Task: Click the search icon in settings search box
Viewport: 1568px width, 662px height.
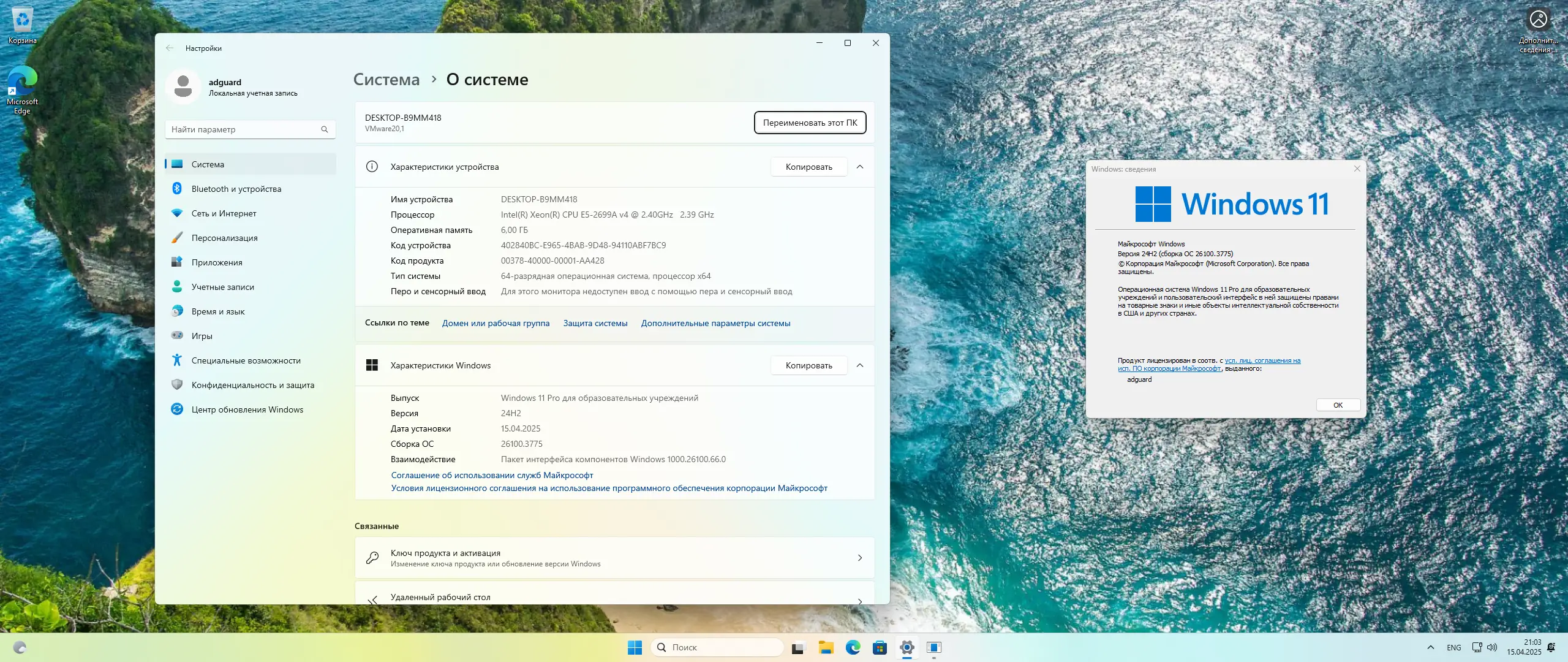Action: point(325,129)
